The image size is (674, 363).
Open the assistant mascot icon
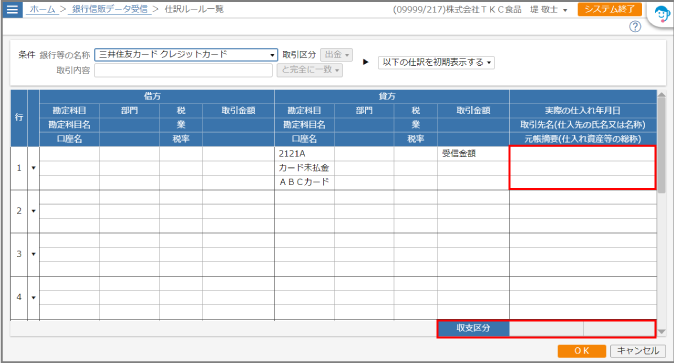(661, 15)
